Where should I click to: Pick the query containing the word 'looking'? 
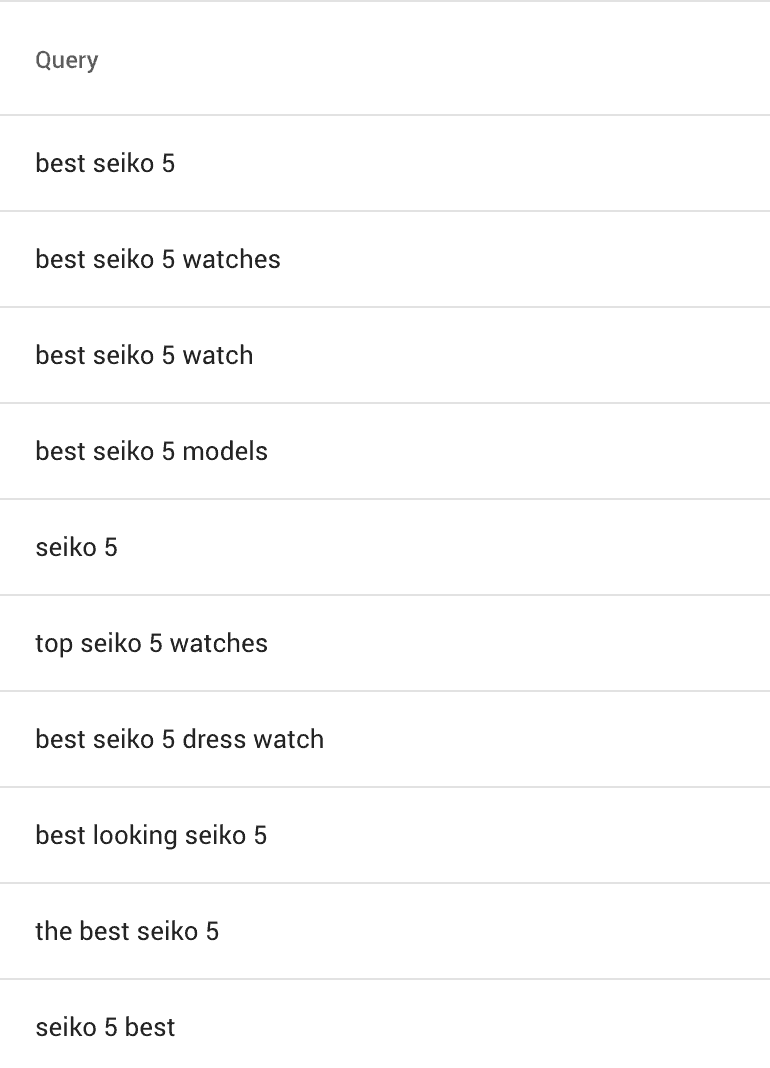(x=151, y=836)
